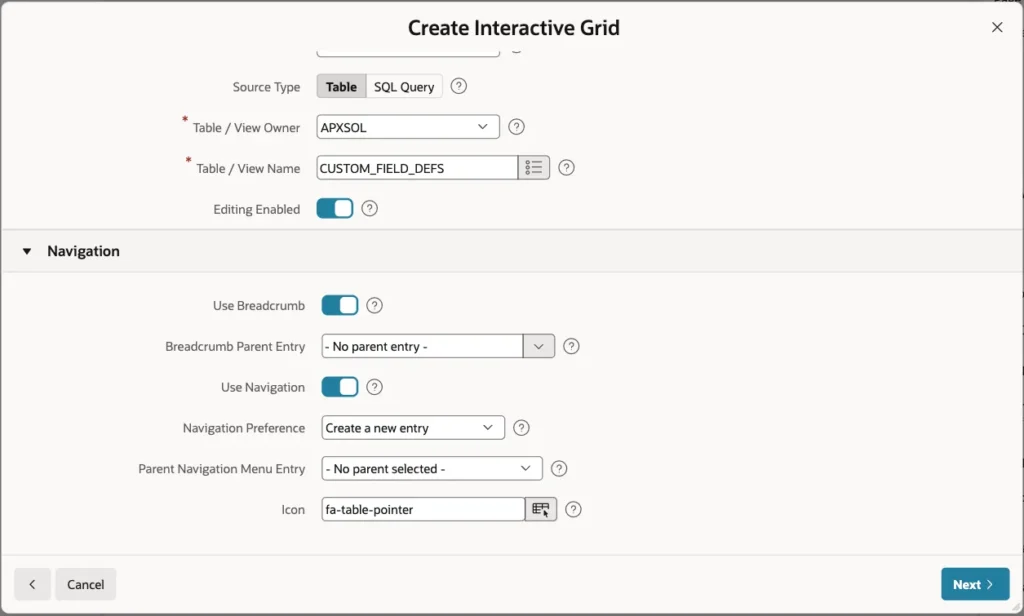Open help for Navigation Preference
1024x616 pixels.
(x=521, y=428)
